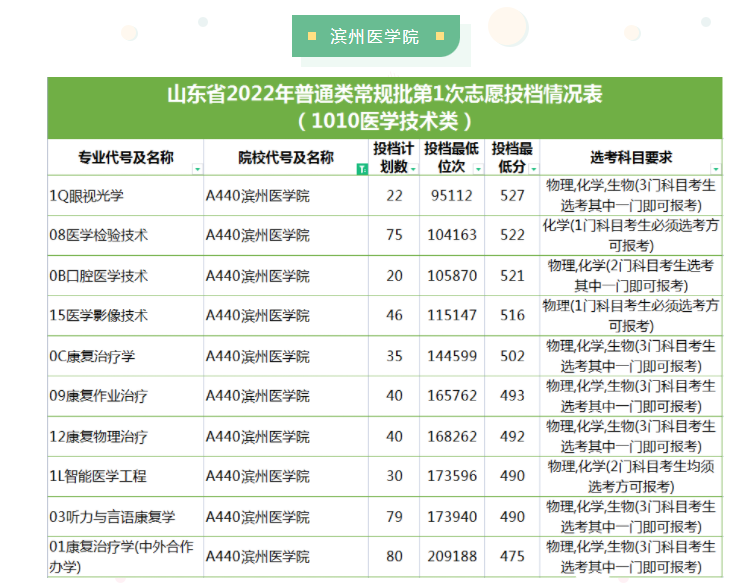The image size is (749, 583).
Task: Select the table title 山东省2022年普通类常规批第1次志愿投档情况表
Action: (x=385, y=94)
